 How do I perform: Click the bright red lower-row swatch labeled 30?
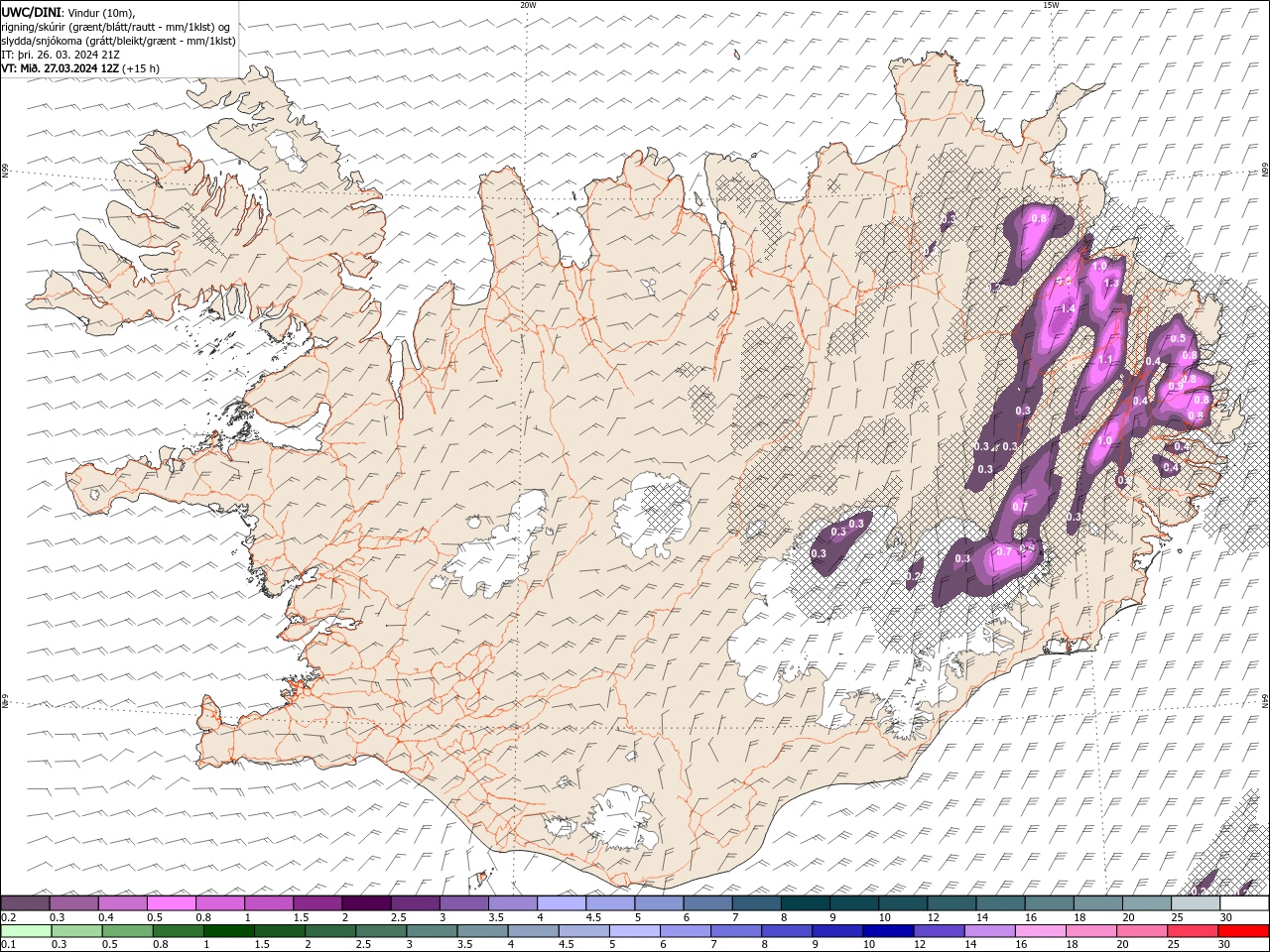1243,931
